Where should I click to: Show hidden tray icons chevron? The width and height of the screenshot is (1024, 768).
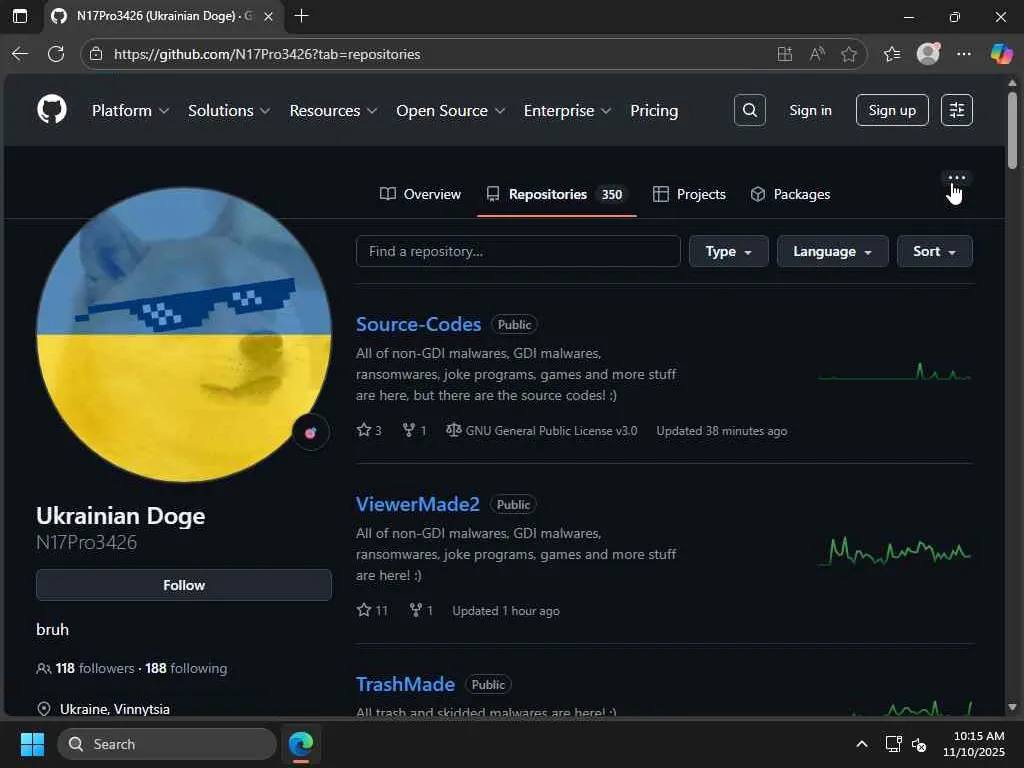pos(862,744)
